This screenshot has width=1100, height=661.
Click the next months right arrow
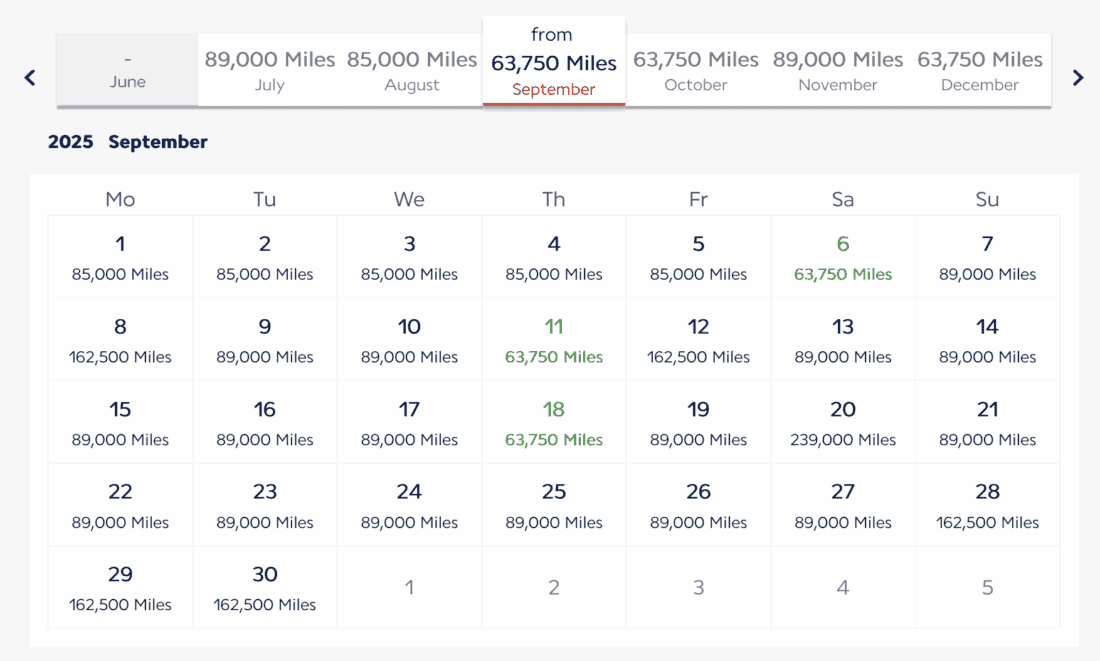1077,78
